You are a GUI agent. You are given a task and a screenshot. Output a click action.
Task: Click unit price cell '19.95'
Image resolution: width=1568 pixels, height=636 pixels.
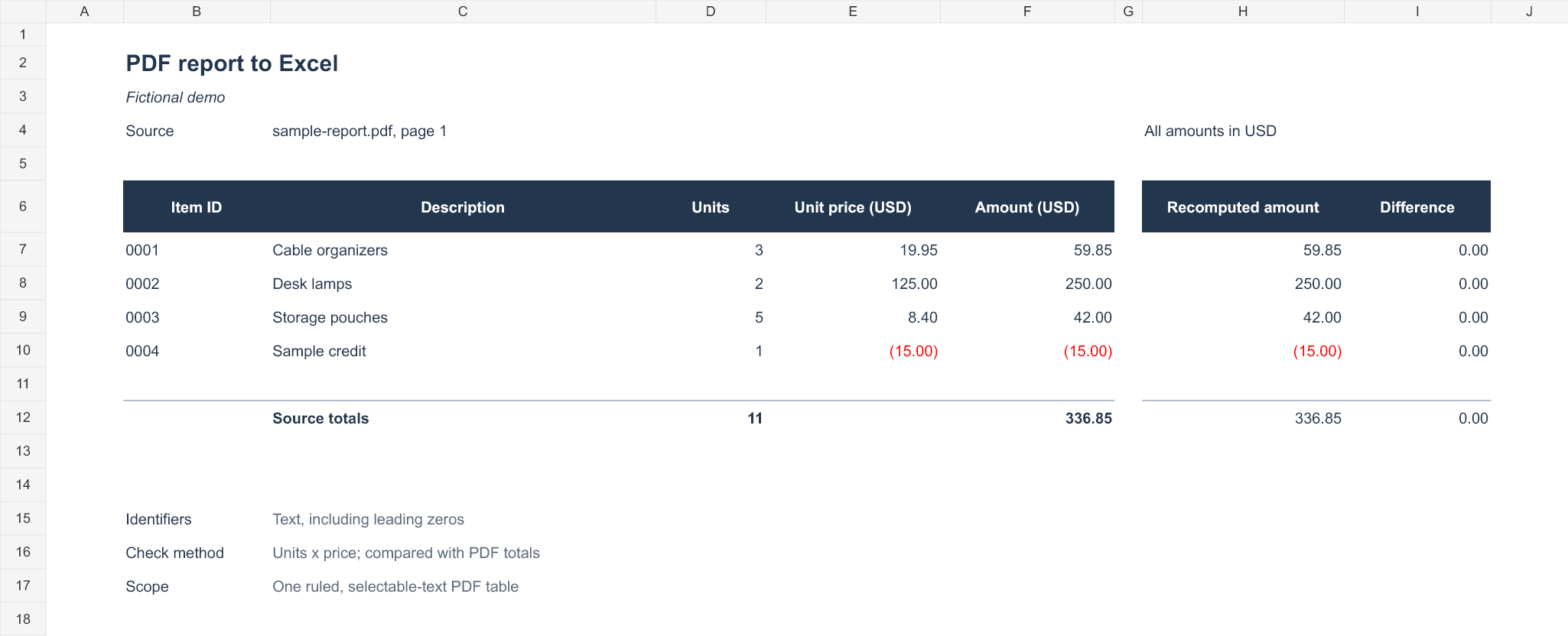pyautogui.click(x=853, y=250)
